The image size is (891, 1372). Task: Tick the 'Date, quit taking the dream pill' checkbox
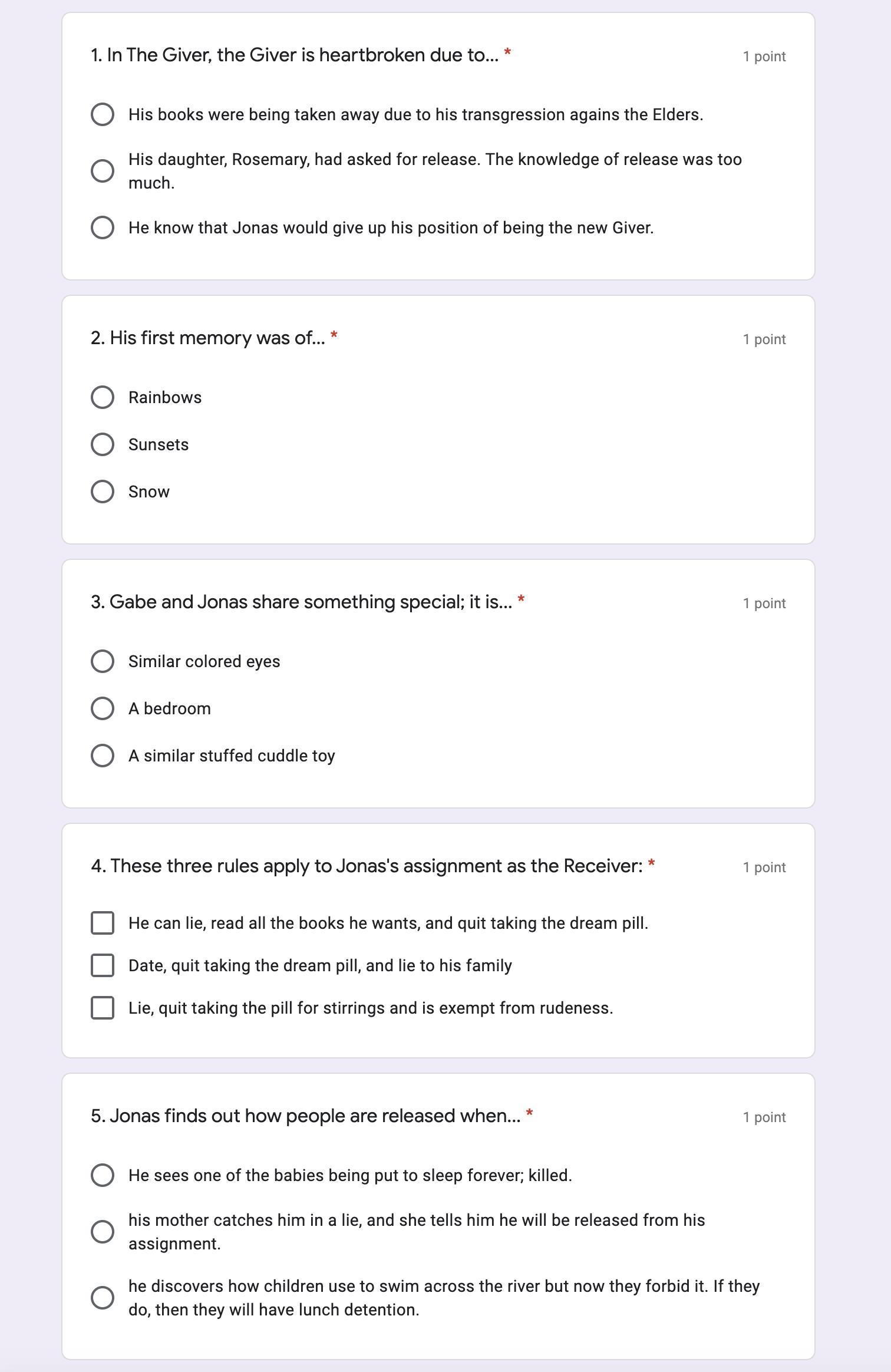103,965
